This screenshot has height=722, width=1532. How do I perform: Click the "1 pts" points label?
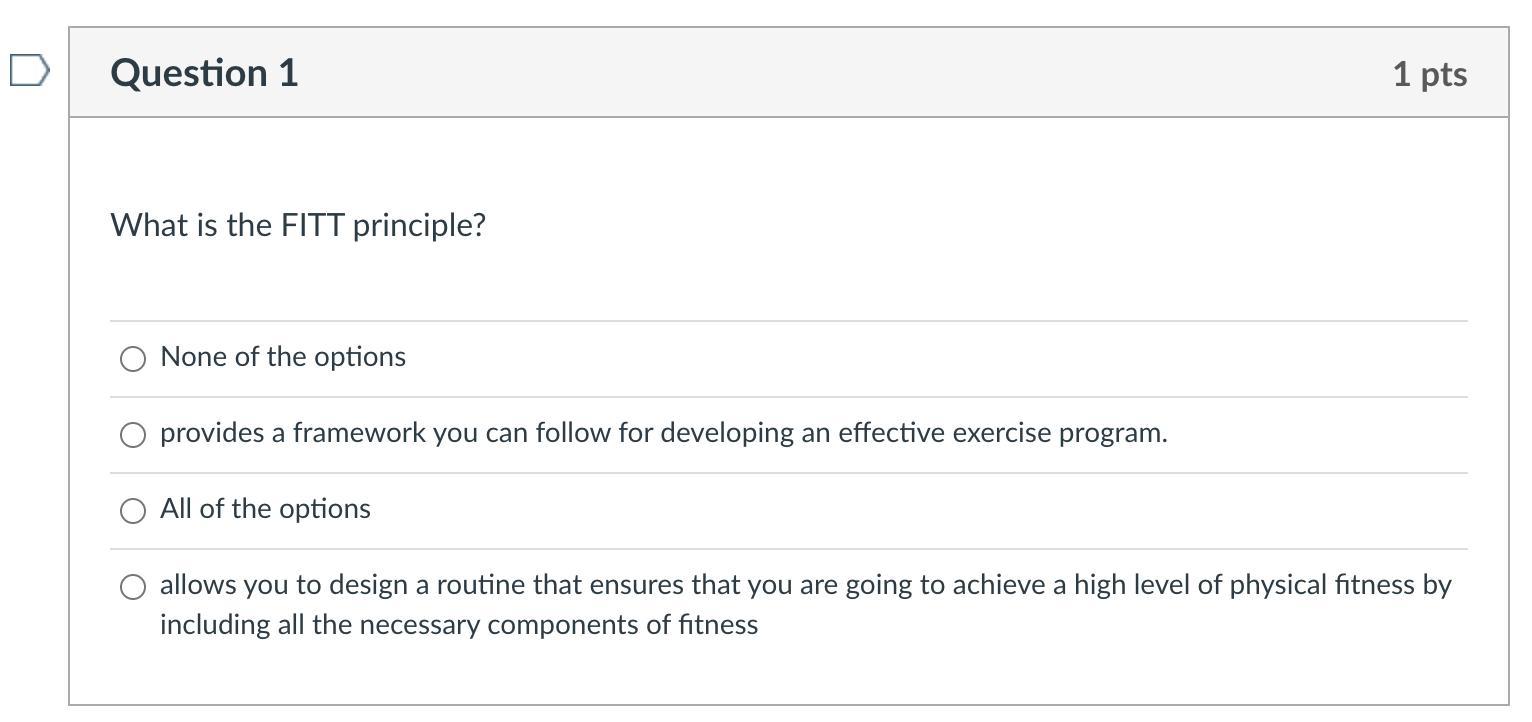(1429, 74)
